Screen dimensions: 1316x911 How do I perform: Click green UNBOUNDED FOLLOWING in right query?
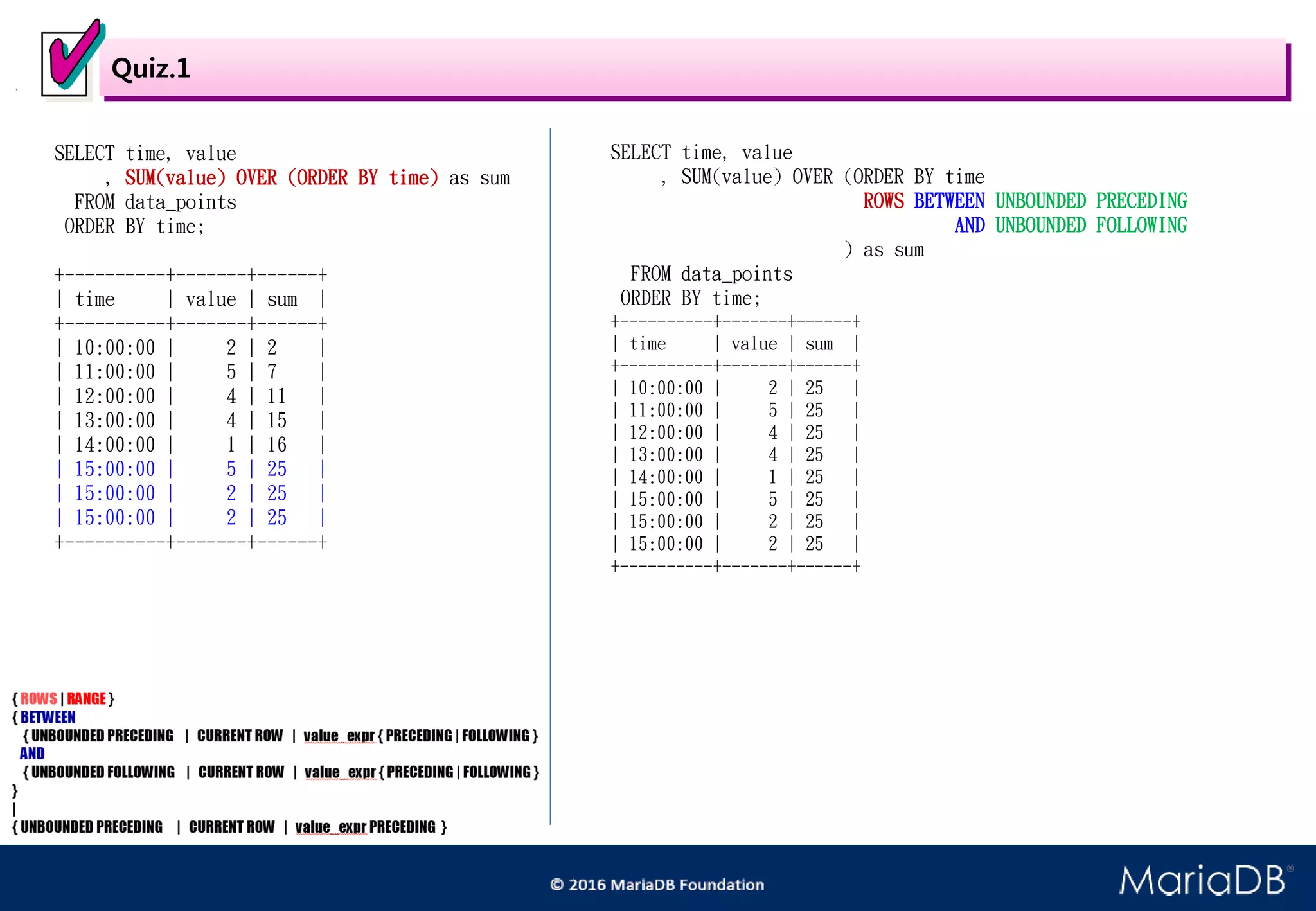point(1091,225)
